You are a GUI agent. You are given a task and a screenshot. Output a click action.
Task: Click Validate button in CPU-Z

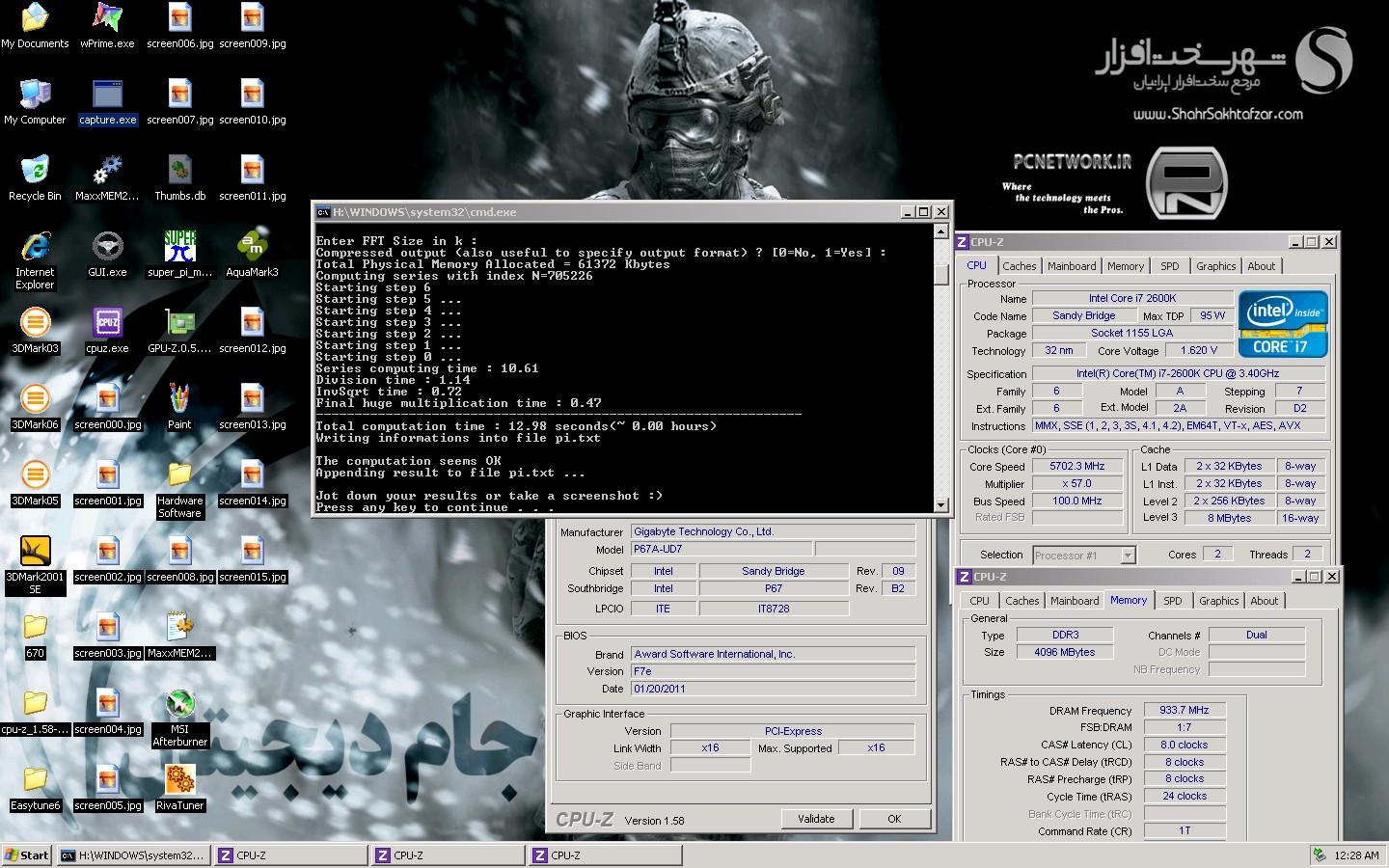tap(816, 819)
